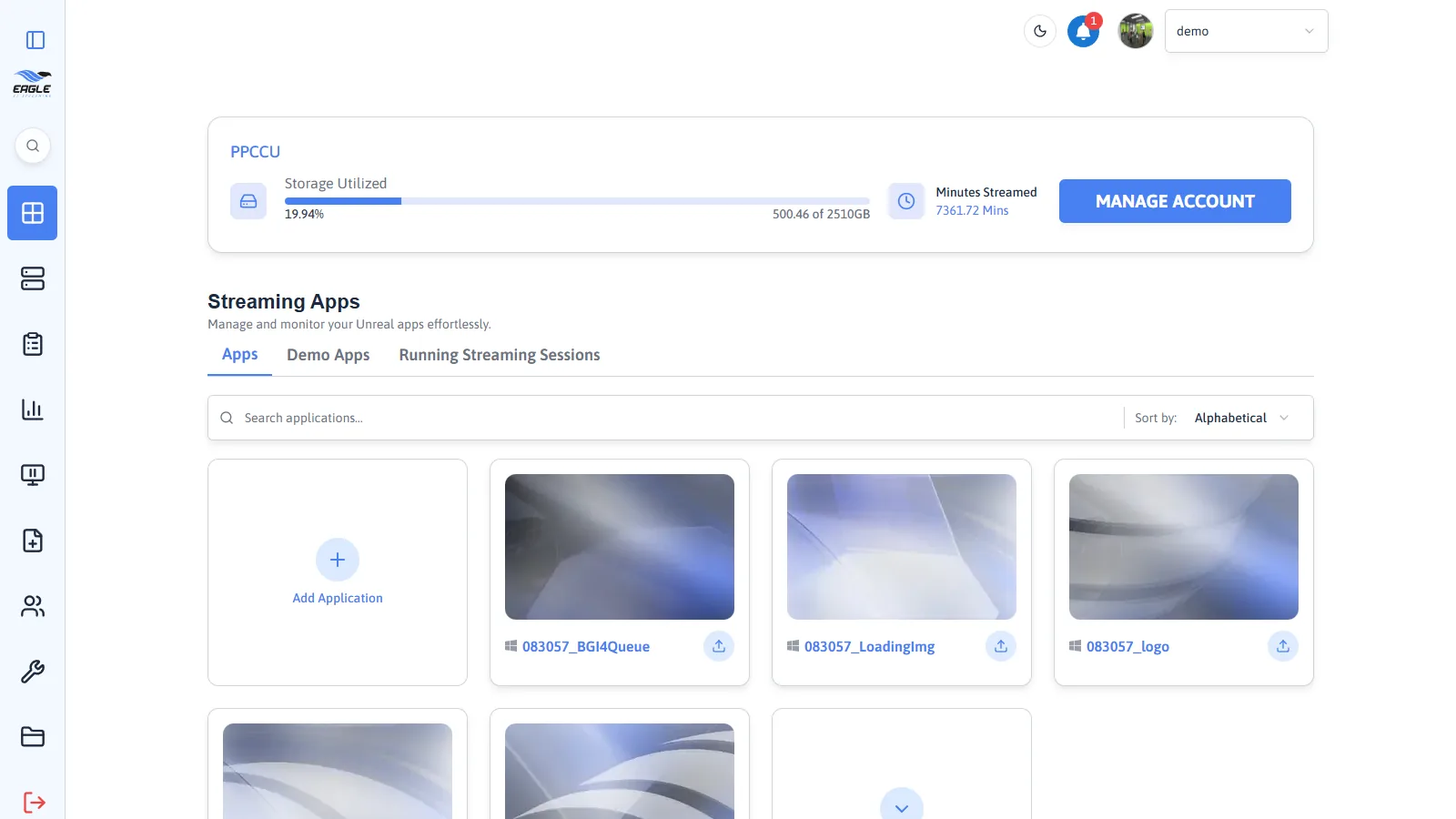
Task: Open the add-file icon in sidebar
Action: tap(33, 541)
